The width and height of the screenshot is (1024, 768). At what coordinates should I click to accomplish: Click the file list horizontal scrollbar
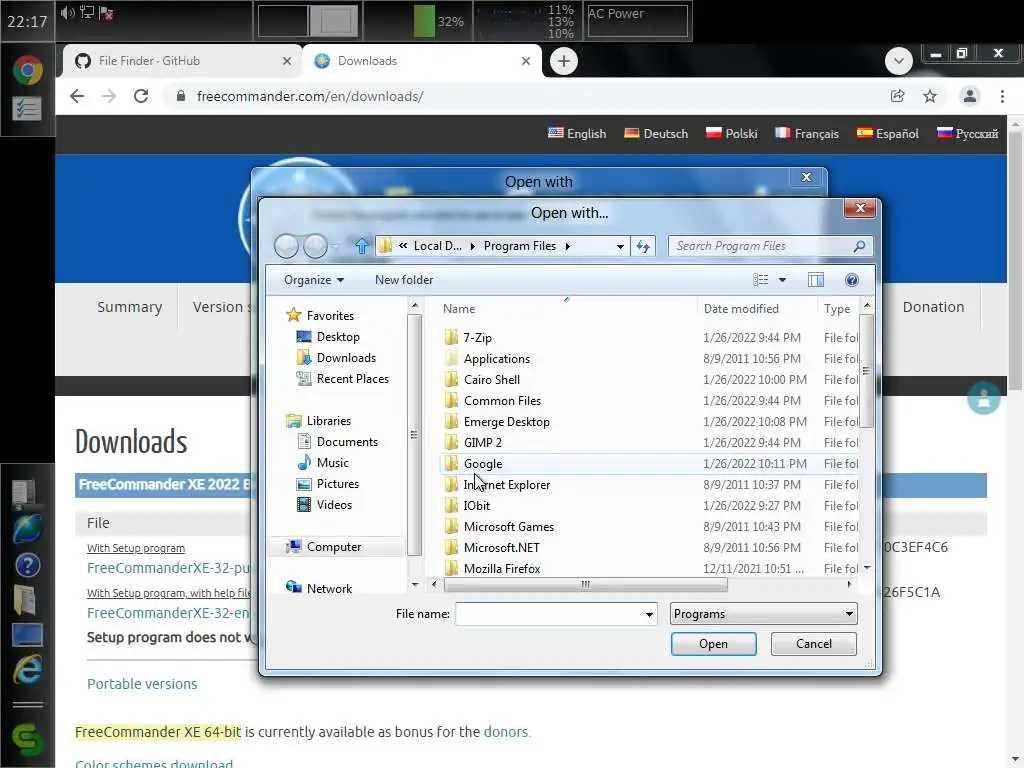click(x=585, y=584)
